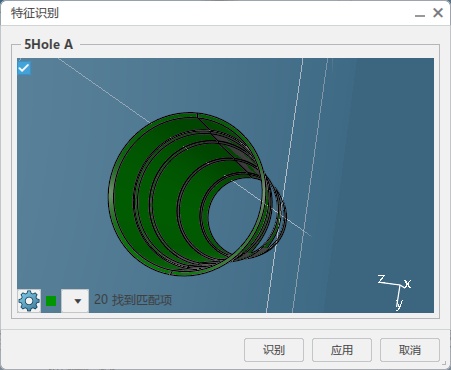The width and height of the screenshot is (451, 370).
Task: Uncheck the 5Hole A preview checkbox
Action: tap(24, 68)
